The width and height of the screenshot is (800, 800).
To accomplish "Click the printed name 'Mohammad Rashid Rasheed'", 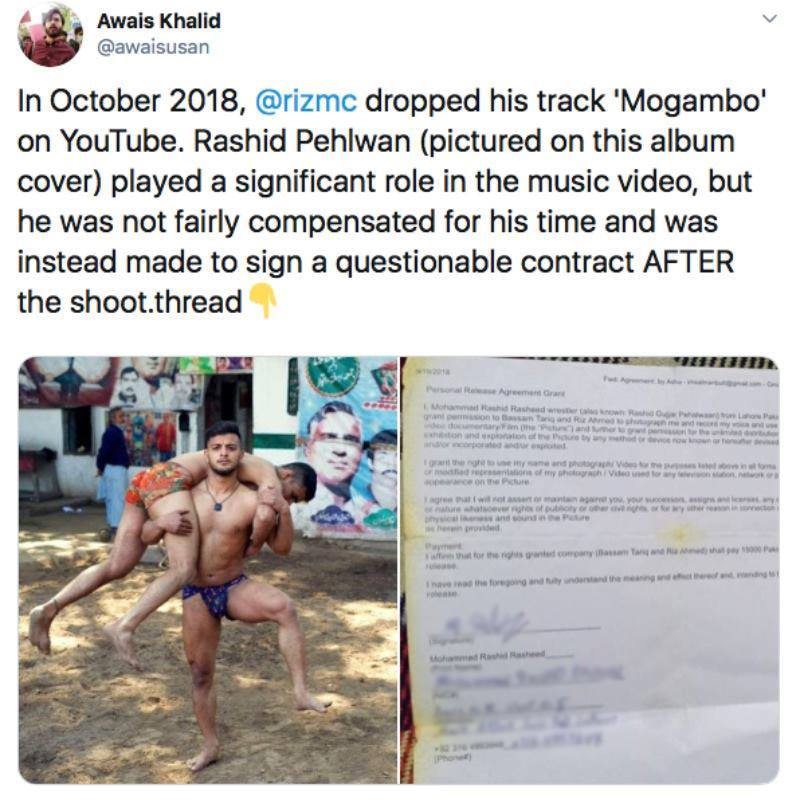I will 488,656.
